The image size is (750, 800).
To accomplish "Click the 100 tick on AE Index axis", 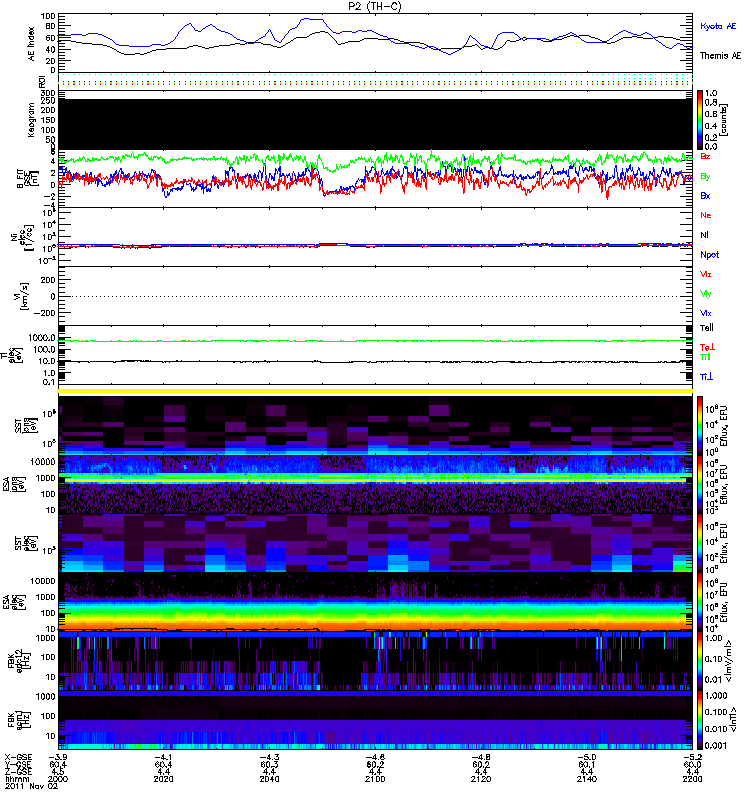I will point(48,16).
